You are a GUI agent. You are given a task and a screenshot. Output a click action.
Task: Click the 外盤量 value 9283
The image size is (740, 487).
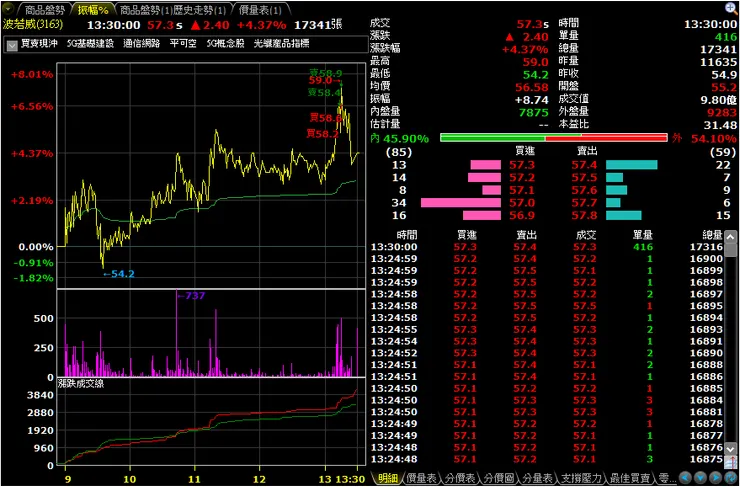click(x=723, y=112)
